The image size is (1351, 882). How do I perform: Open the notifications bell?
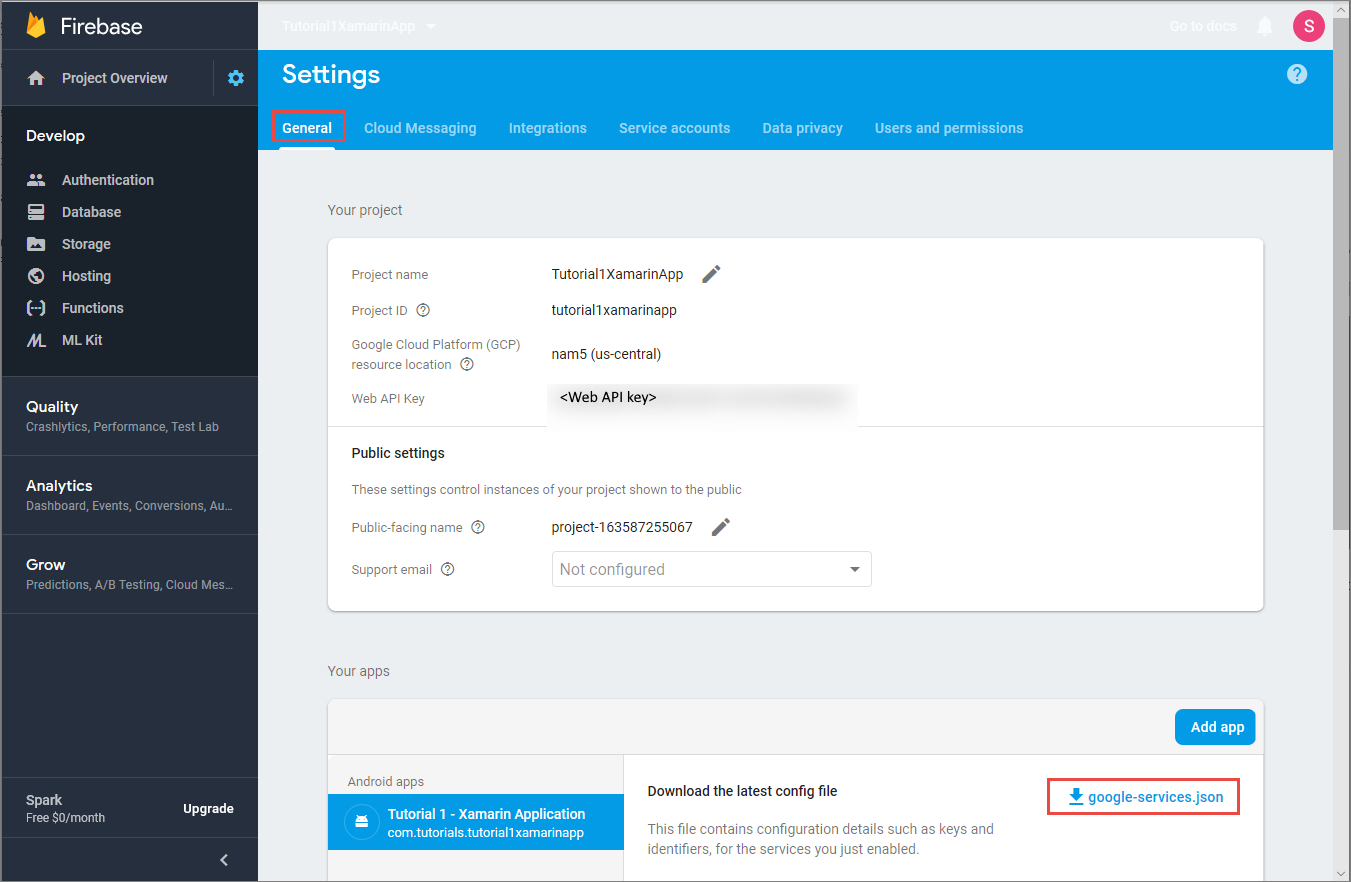(1264, 26)
